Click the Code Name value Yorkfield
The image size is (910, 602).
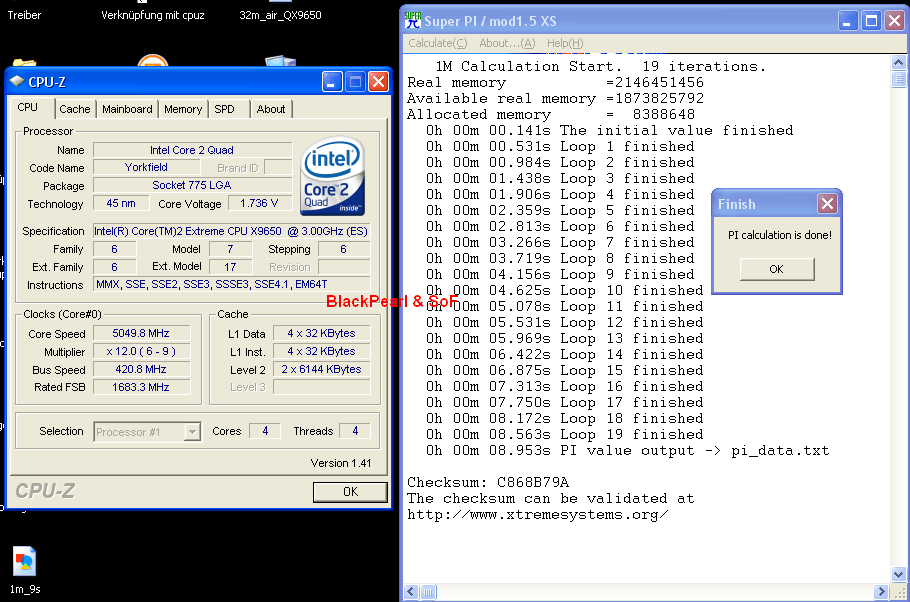click(x=146, y=167)
